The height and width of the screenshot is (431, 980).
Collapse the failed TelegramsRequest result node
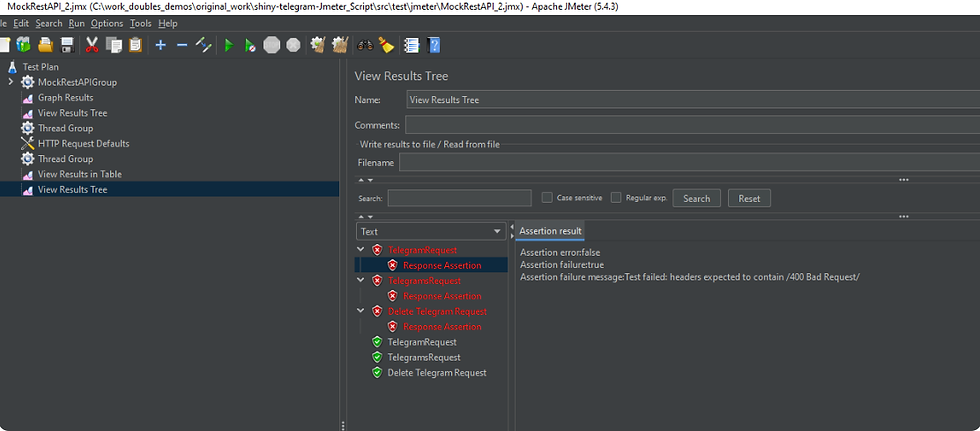click(361, 280)
